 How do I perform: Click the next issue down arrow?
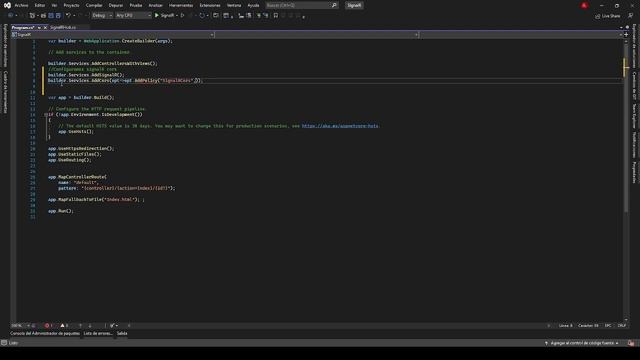point(90,326)
